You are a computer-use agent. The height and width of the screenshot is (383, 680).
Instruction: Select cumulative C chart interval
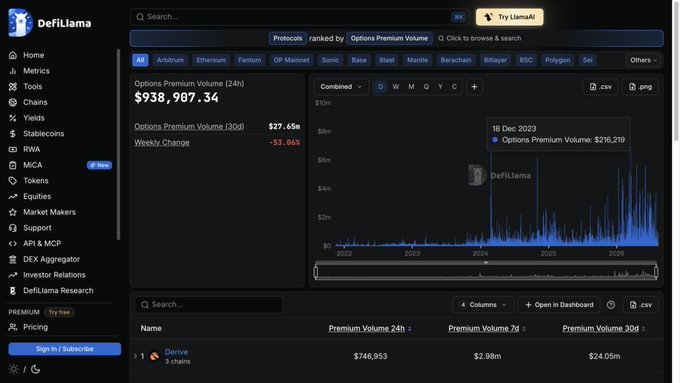[x=454, y=87]
